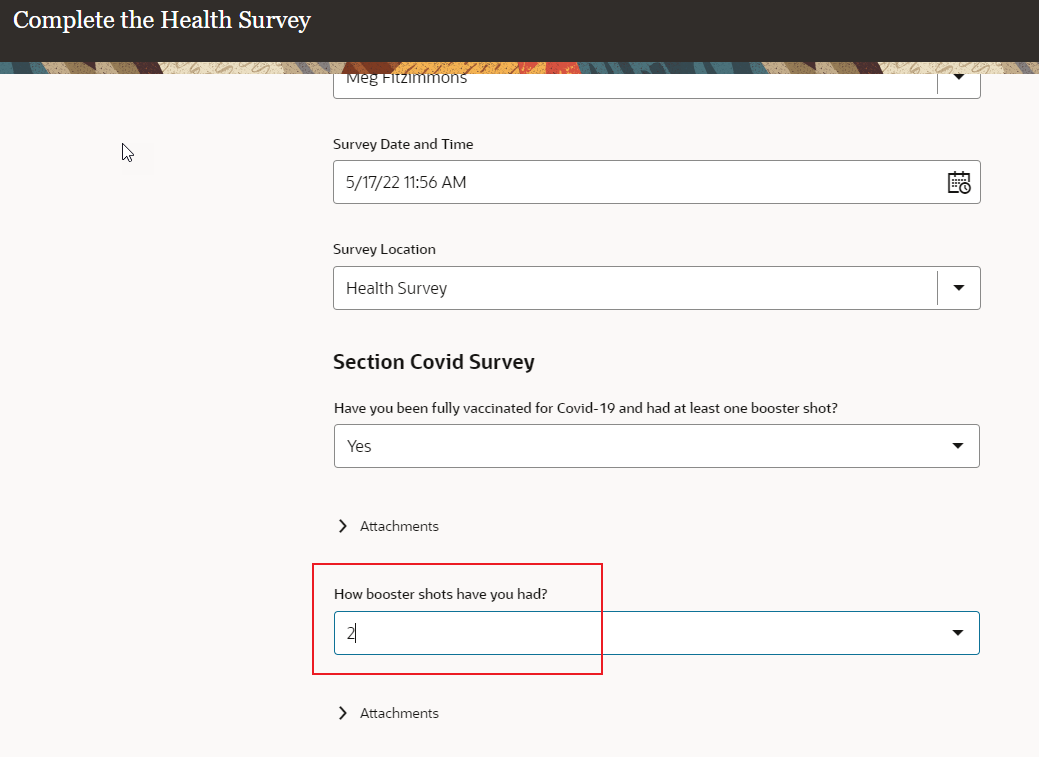Image resolution: width=1039 pixels, height=757 pixels.
Task: Click the Meg Fitzimmons field dropdown arrow
Action: (957, 80)
